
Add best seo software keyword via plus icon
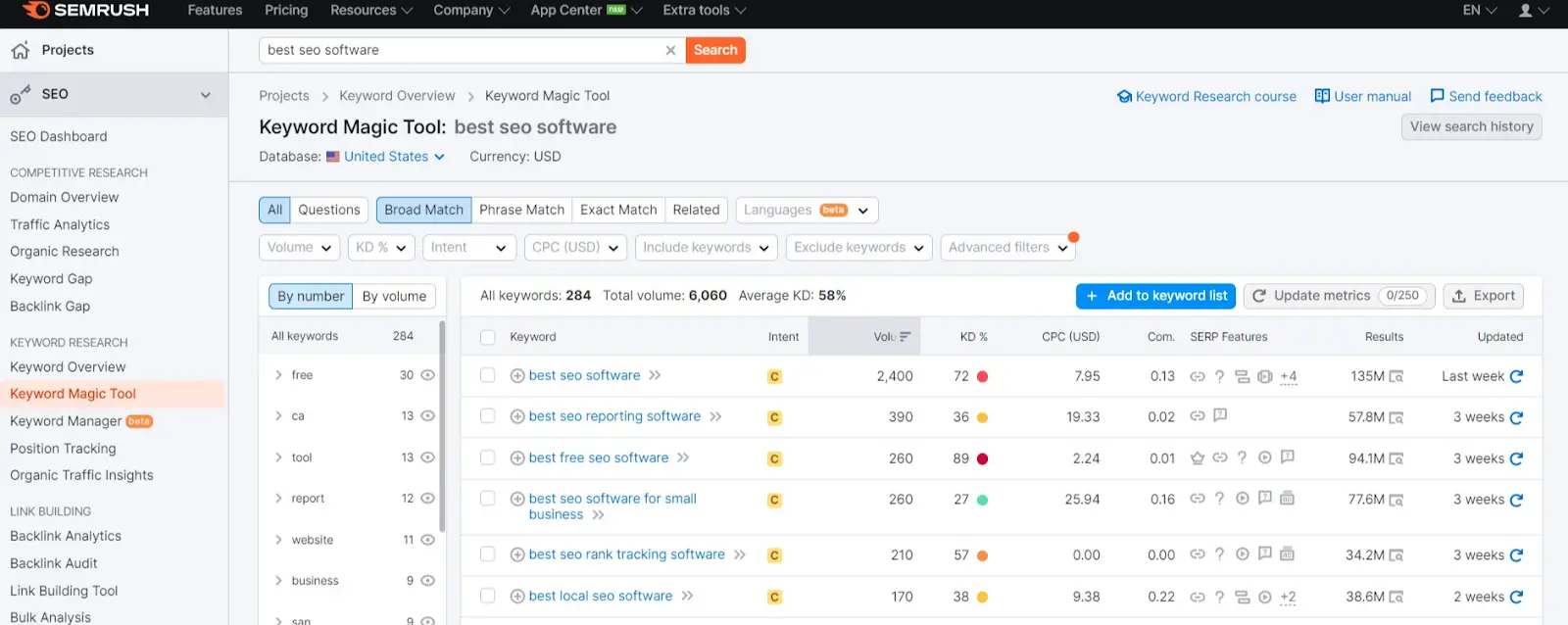tap(517, 375)
